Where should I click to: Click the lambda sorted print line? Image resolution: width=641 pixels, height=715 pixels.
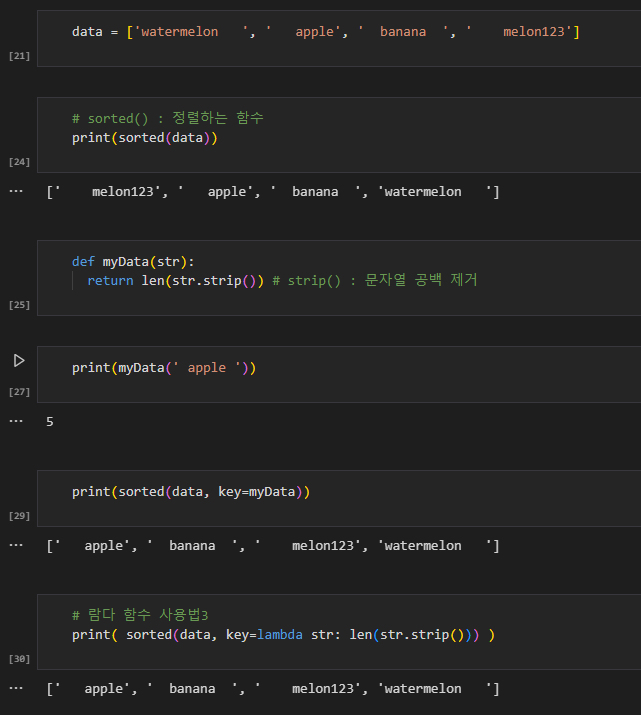[283, 635]
